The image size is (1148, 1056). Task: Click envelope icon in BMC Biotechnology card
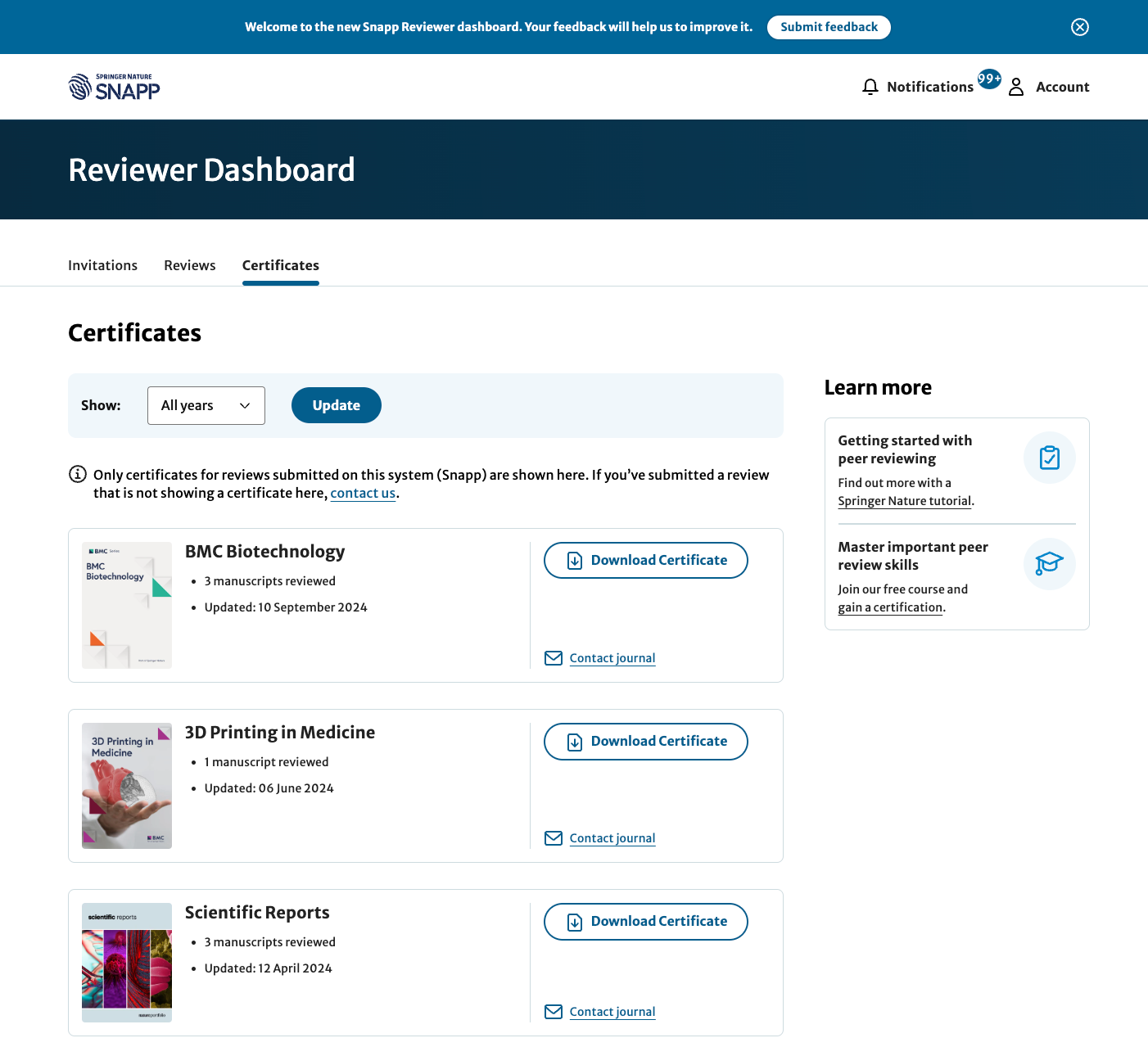(x=554, y=658)
